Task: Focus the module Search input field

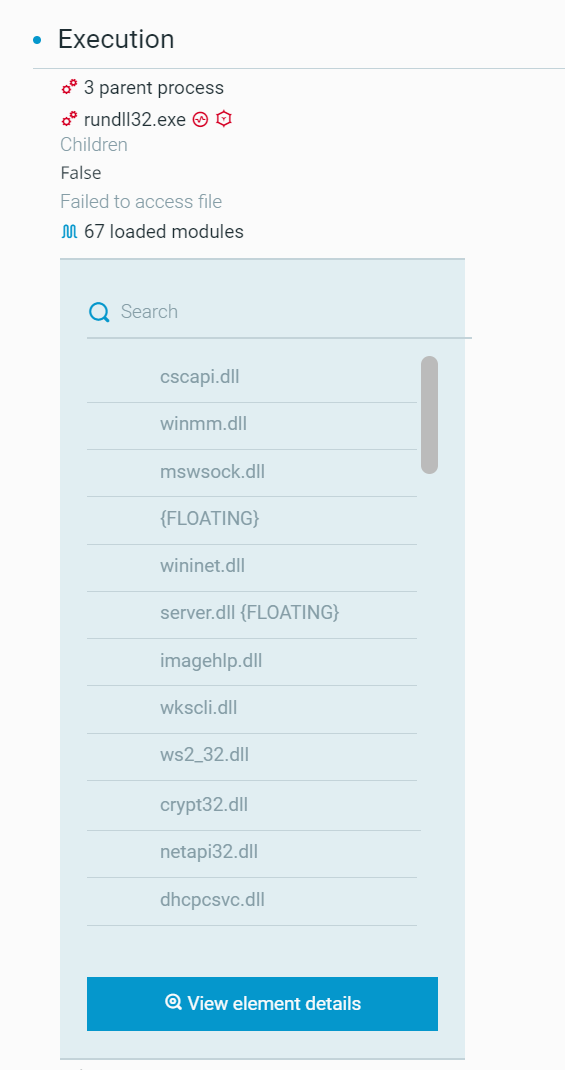Action: tap(279, 312)
